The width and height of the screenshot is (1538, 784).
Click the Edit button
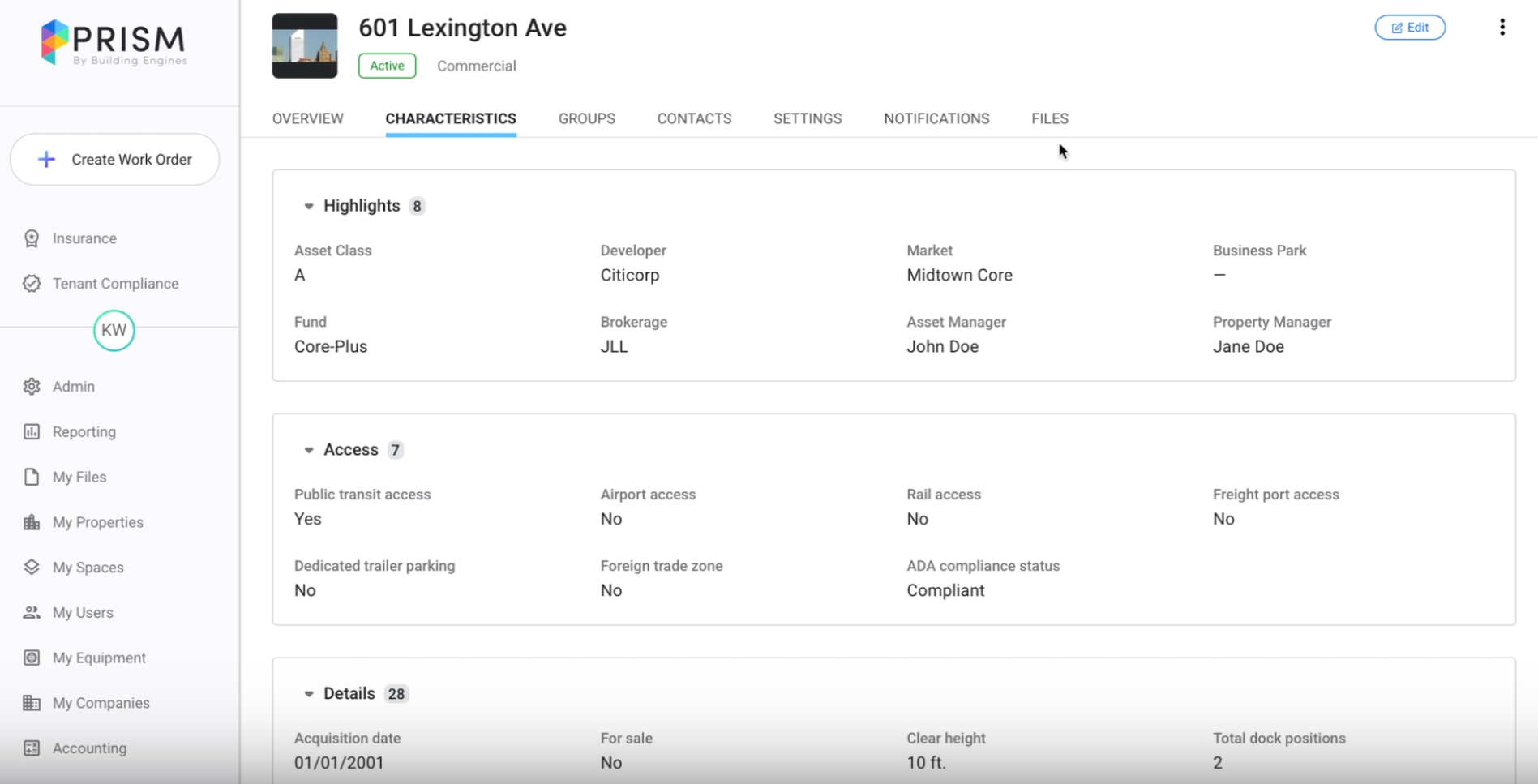(1409, 28)
